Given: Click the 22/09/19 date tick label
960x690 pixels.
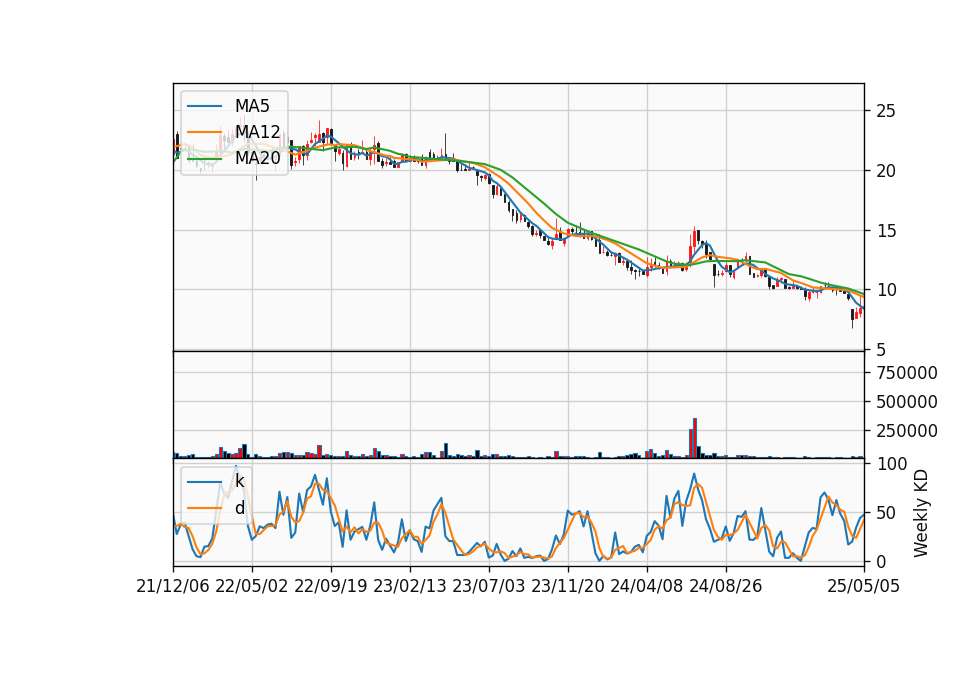Looking at the screenshot, I should point(331,586).
